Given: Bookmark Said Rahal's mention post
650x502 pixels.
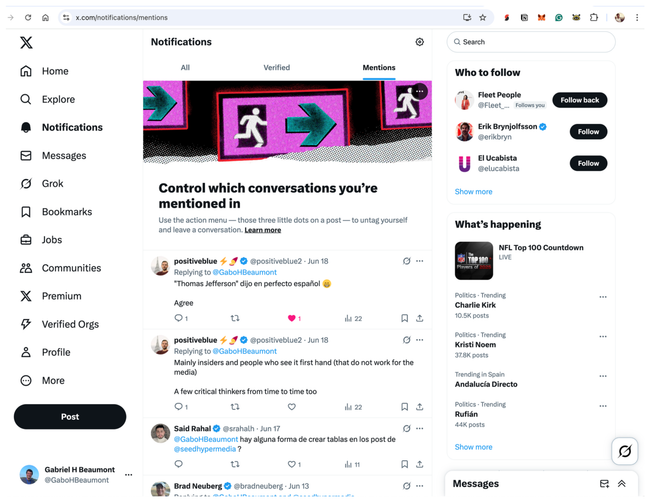Looking at the screenshot, I should 404,464.
